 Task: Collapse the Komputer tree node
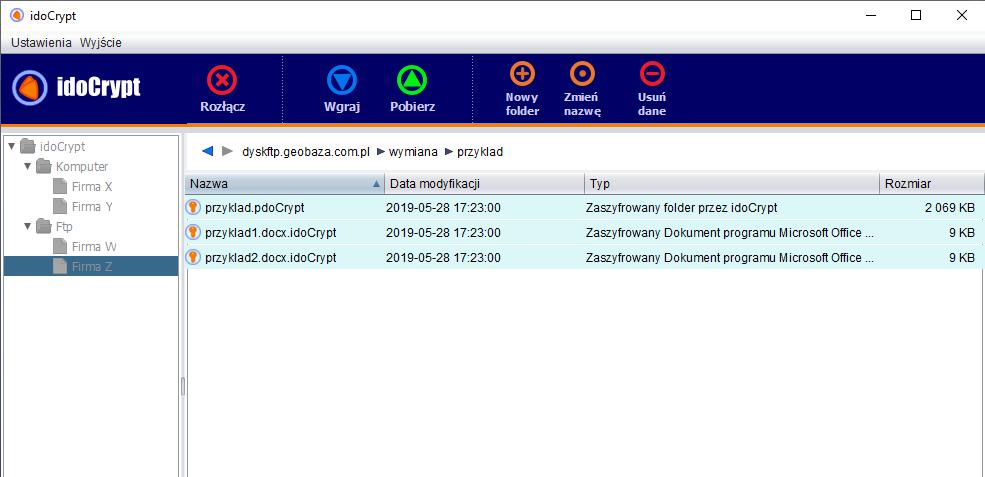tap(28, 167)
